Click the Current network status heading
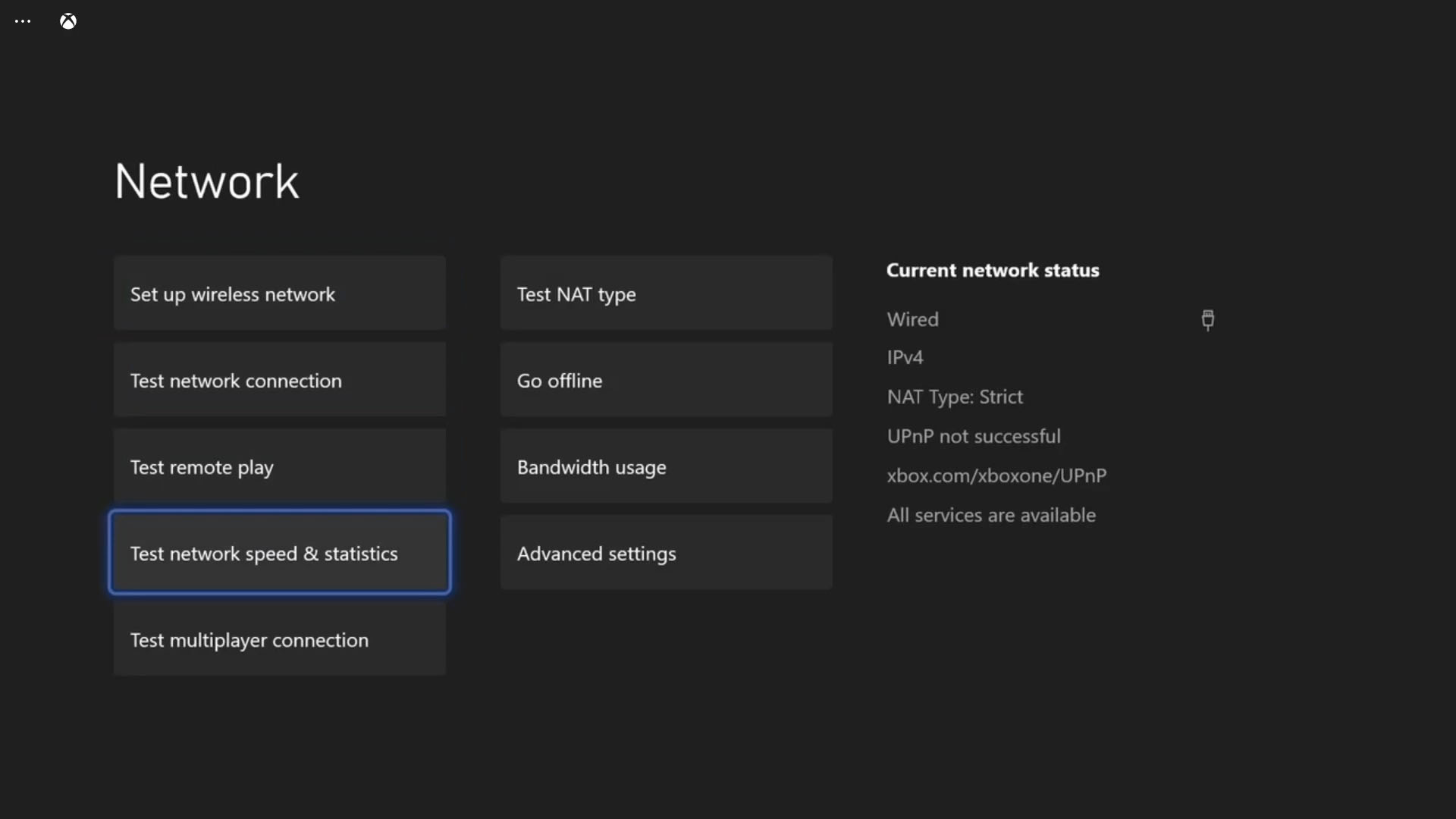The height and width of the screenshot is (819, 1456). [x=993, y=270]
